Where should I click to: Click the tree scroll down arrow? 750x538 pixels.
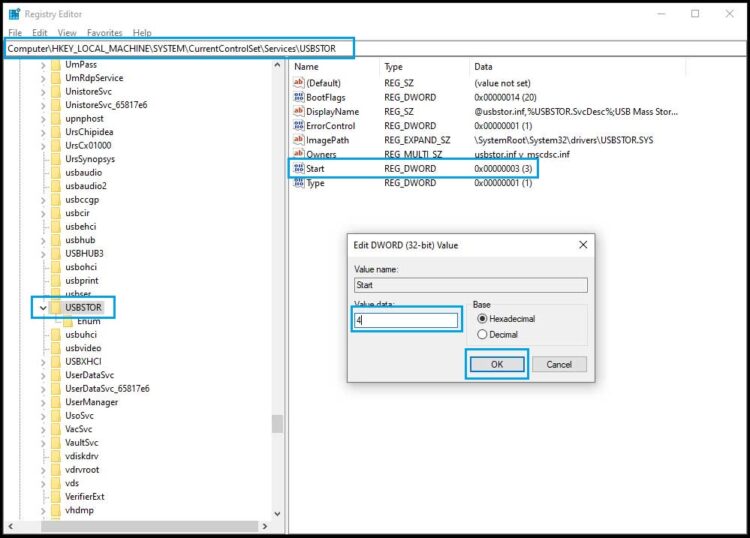coord(277,514)
